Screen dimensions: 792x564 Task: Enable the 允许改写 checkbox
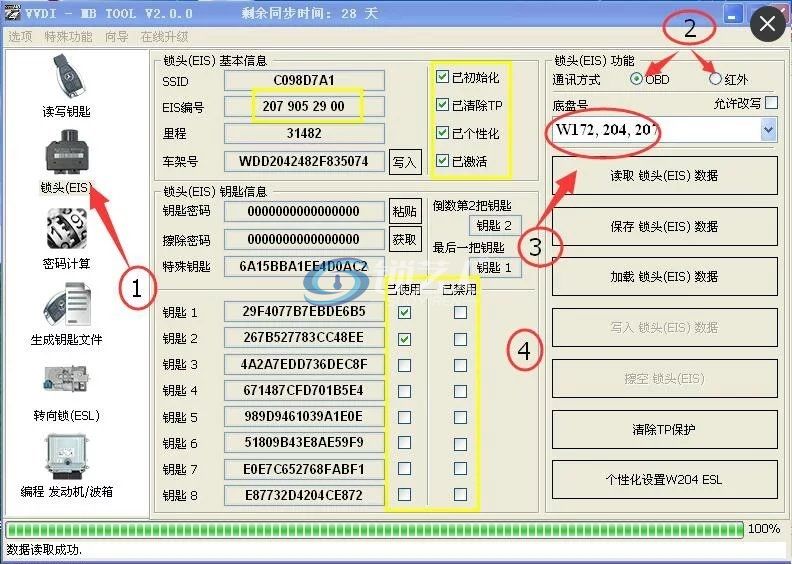tap(771, 102)
